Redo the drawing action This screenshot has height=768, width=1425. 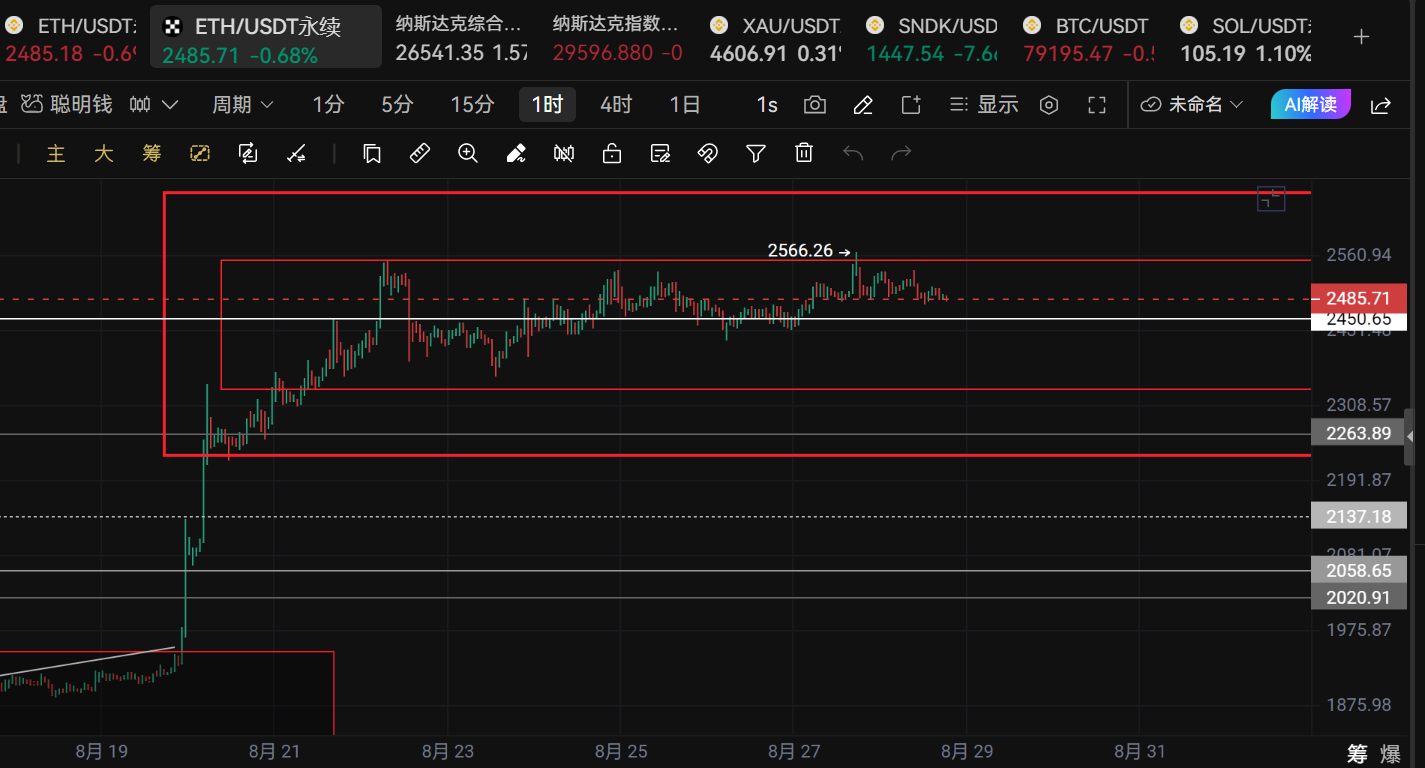(901, 153)
